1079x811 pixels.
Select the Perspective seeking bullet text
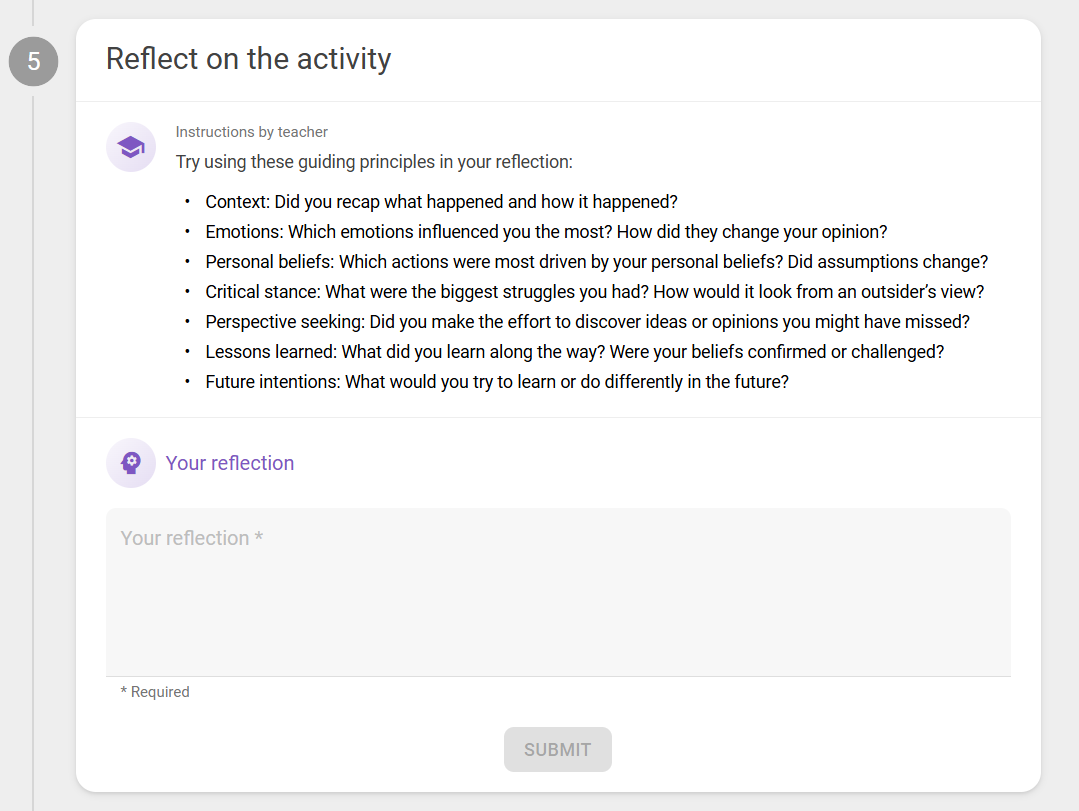[x=588, y=322]
